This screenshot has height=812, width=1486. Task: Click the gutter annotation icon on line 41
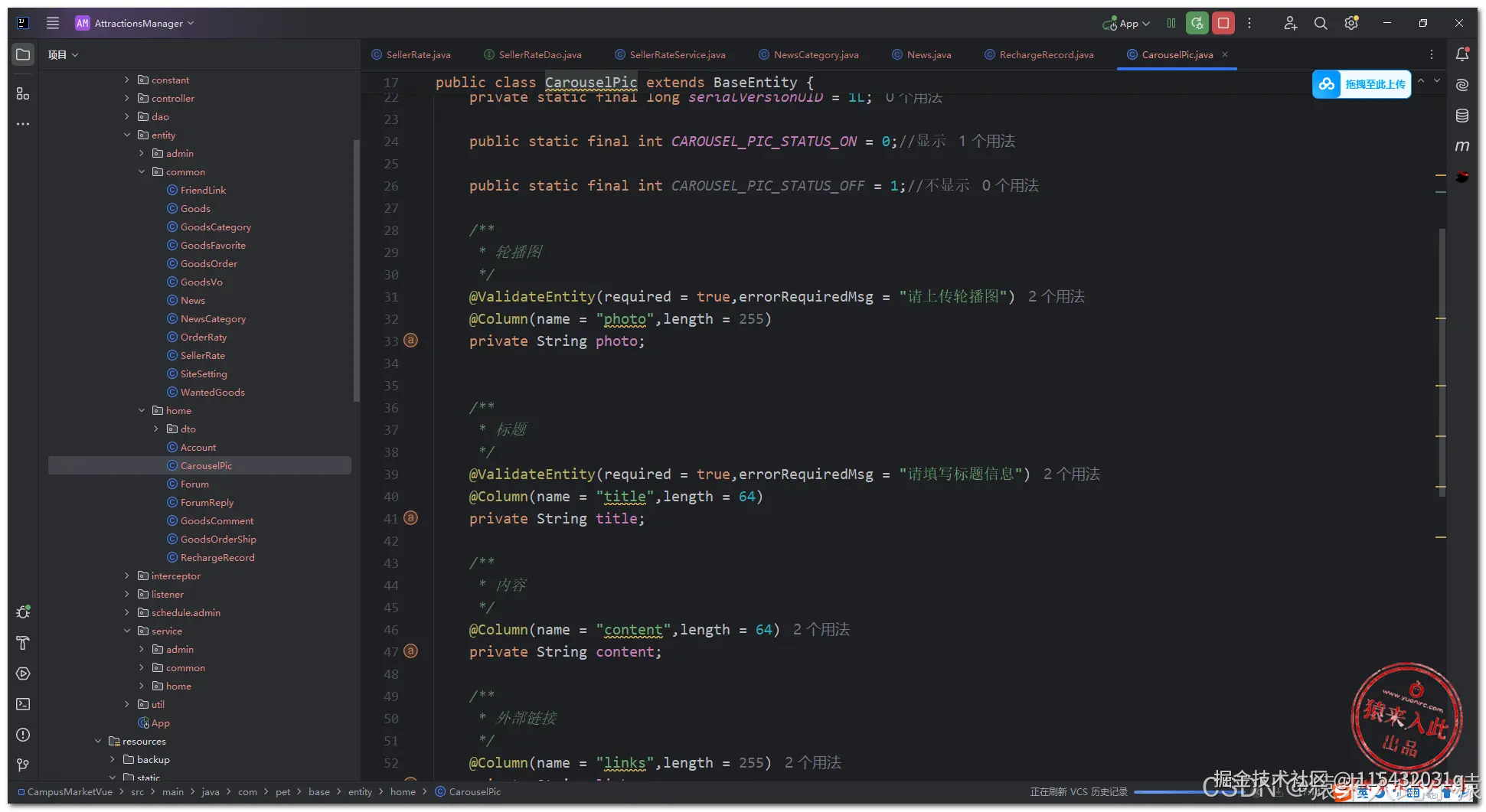pos(411,518)
